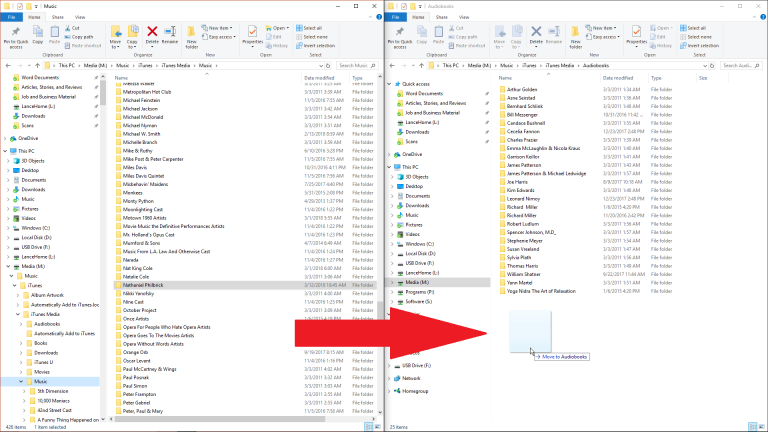The width and height of the screenshot is (768, 432).
Task: Click the Search Music input field
Action: pos(357,65)
